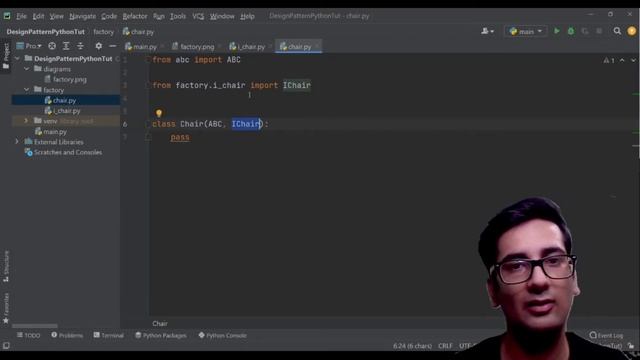Screen dimensions: 640x360
Task: Run the main configuration
Action: pyautogui.click(x=556, y=31)
